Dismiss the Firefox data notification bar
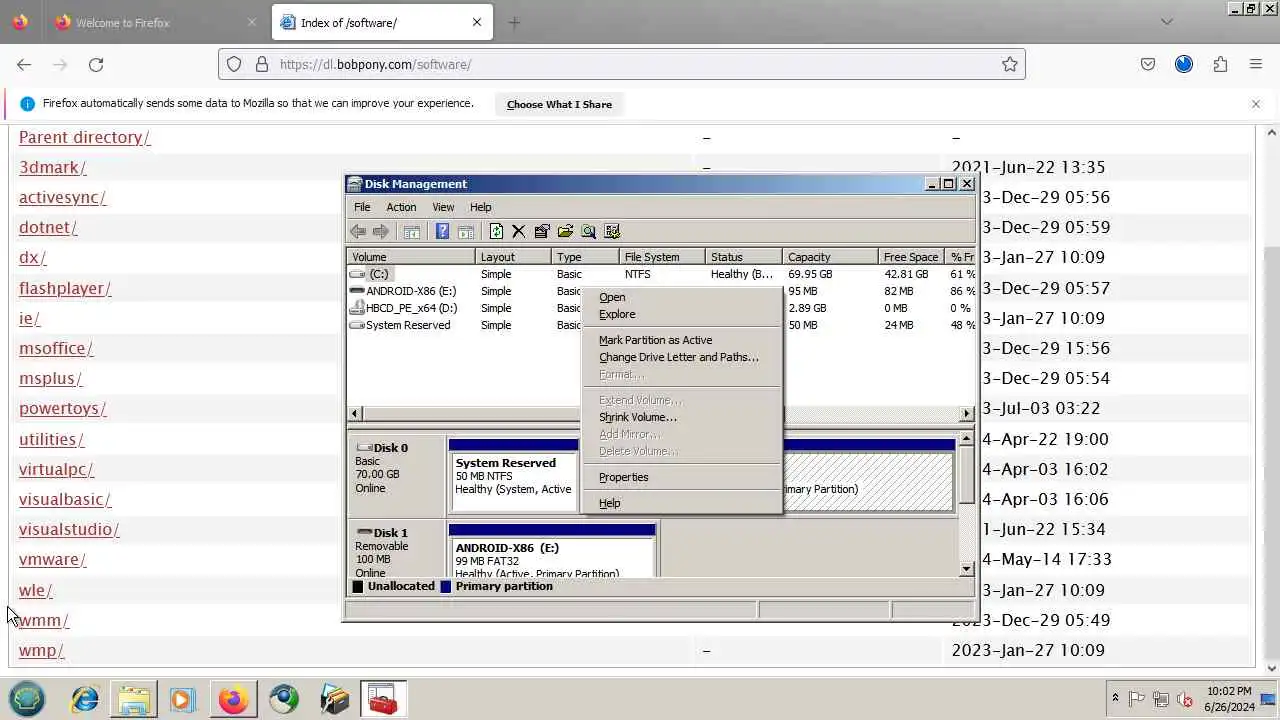Image resolution: width=1280 pixels, height=720 pixels. point(1256,104)
